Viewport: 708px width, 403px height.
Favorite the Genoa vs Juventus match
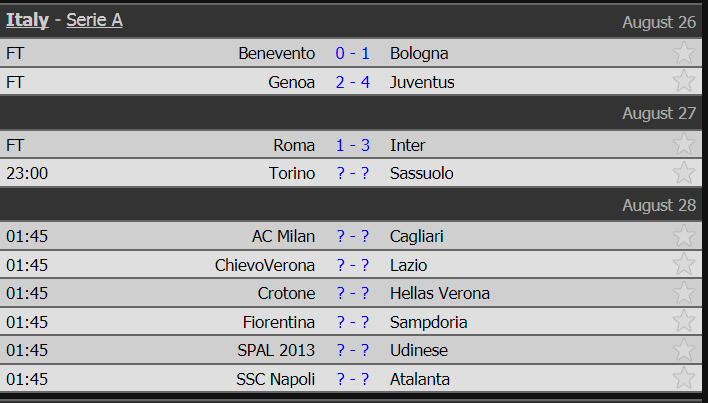(684, 81)
